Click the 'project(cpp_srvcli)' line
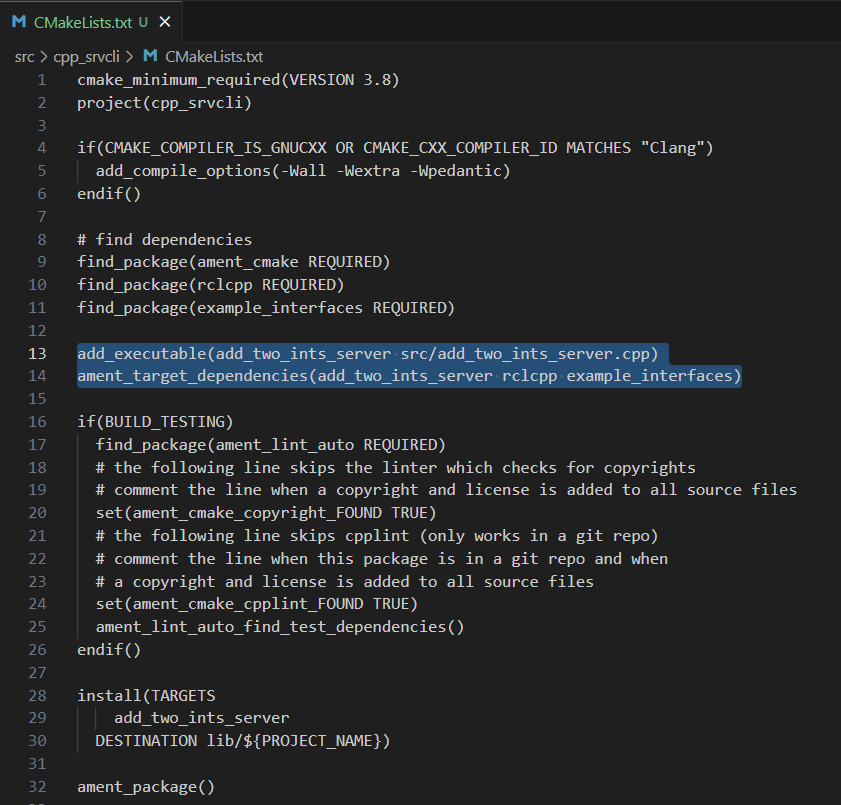Screen dimensions: 841x805 (164, 103)
